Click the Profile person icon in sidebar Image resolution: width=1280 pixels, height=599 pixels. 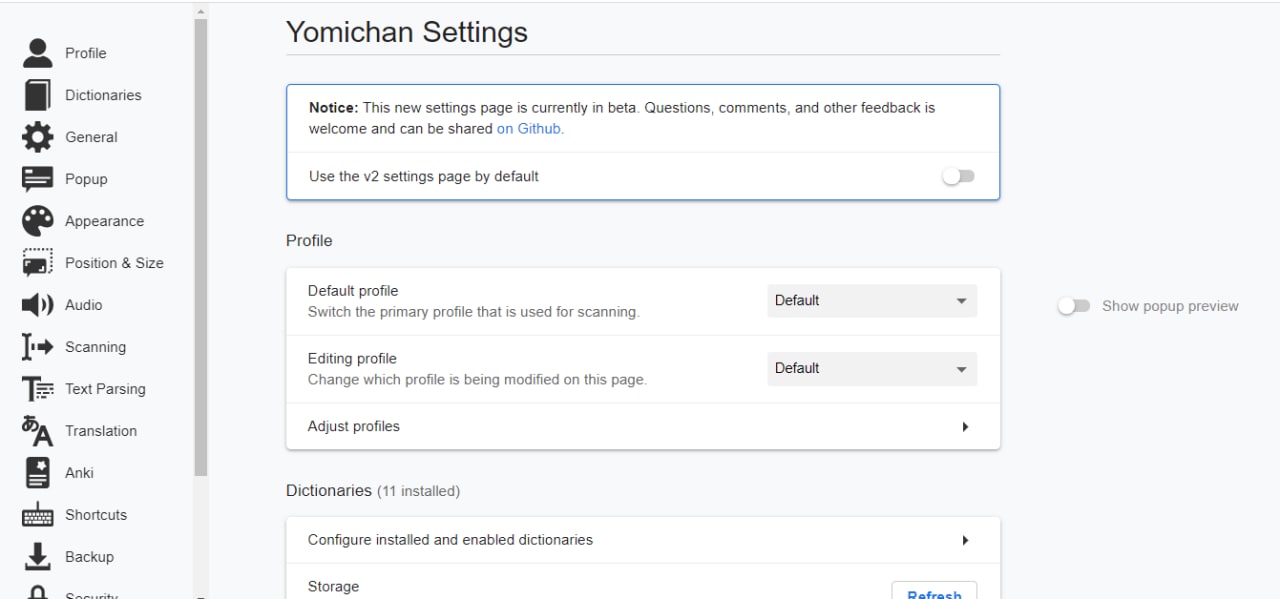(38, 53)
